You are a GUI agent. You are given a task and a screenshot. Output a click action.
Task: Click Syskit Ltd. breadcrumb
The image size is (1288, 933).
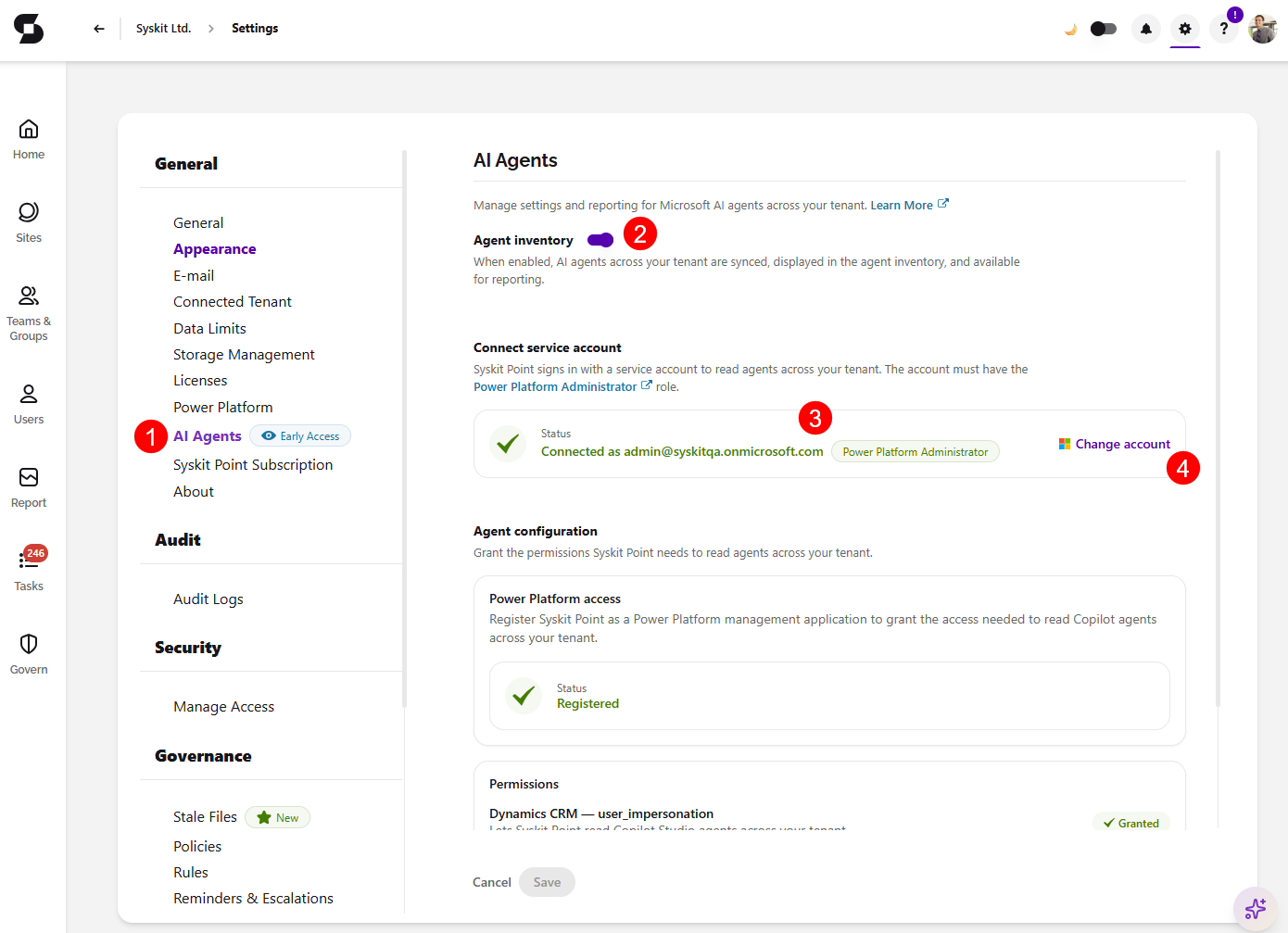[164, 29]
